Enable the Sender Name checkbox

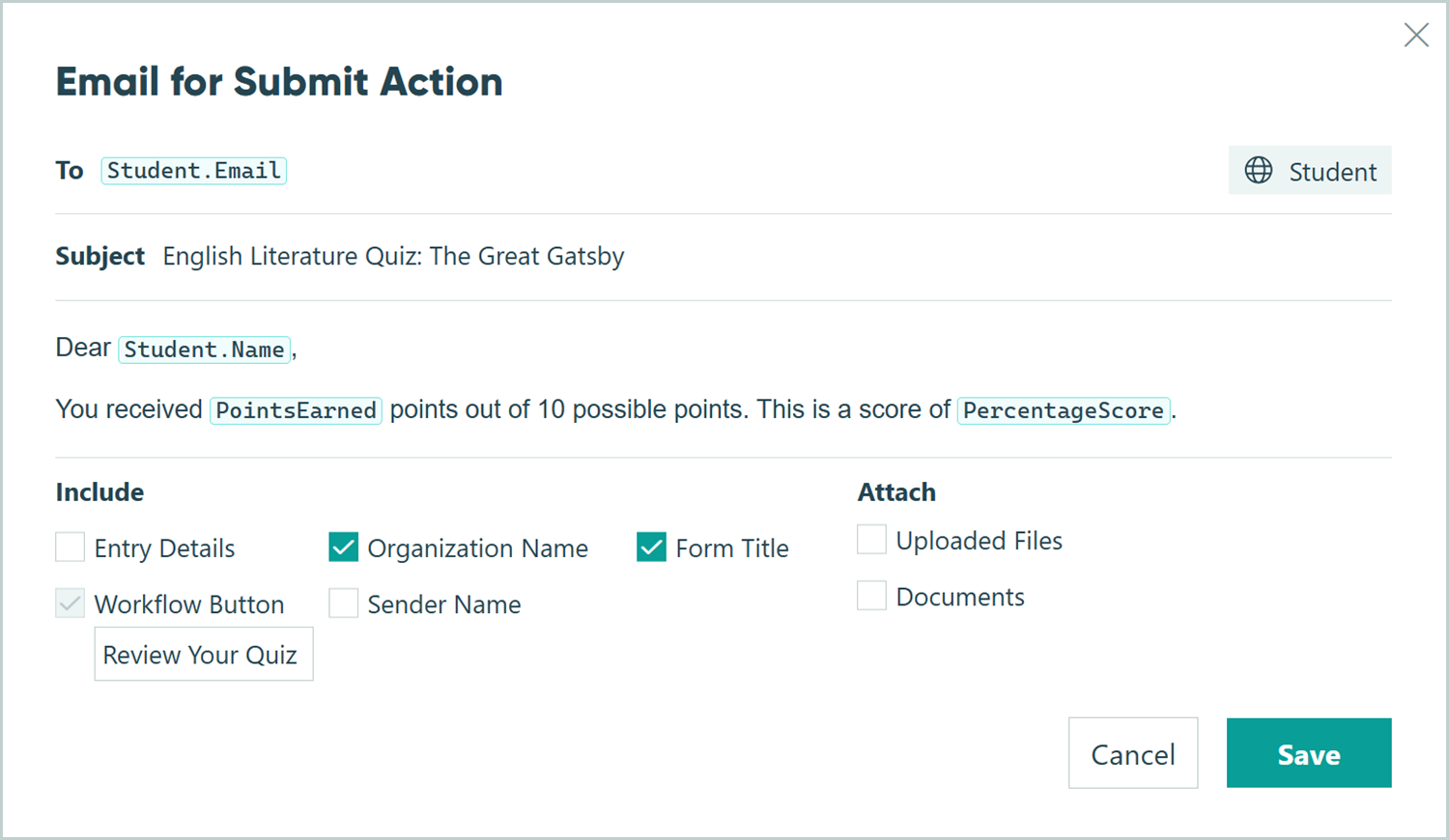click(x=343, y=602)
